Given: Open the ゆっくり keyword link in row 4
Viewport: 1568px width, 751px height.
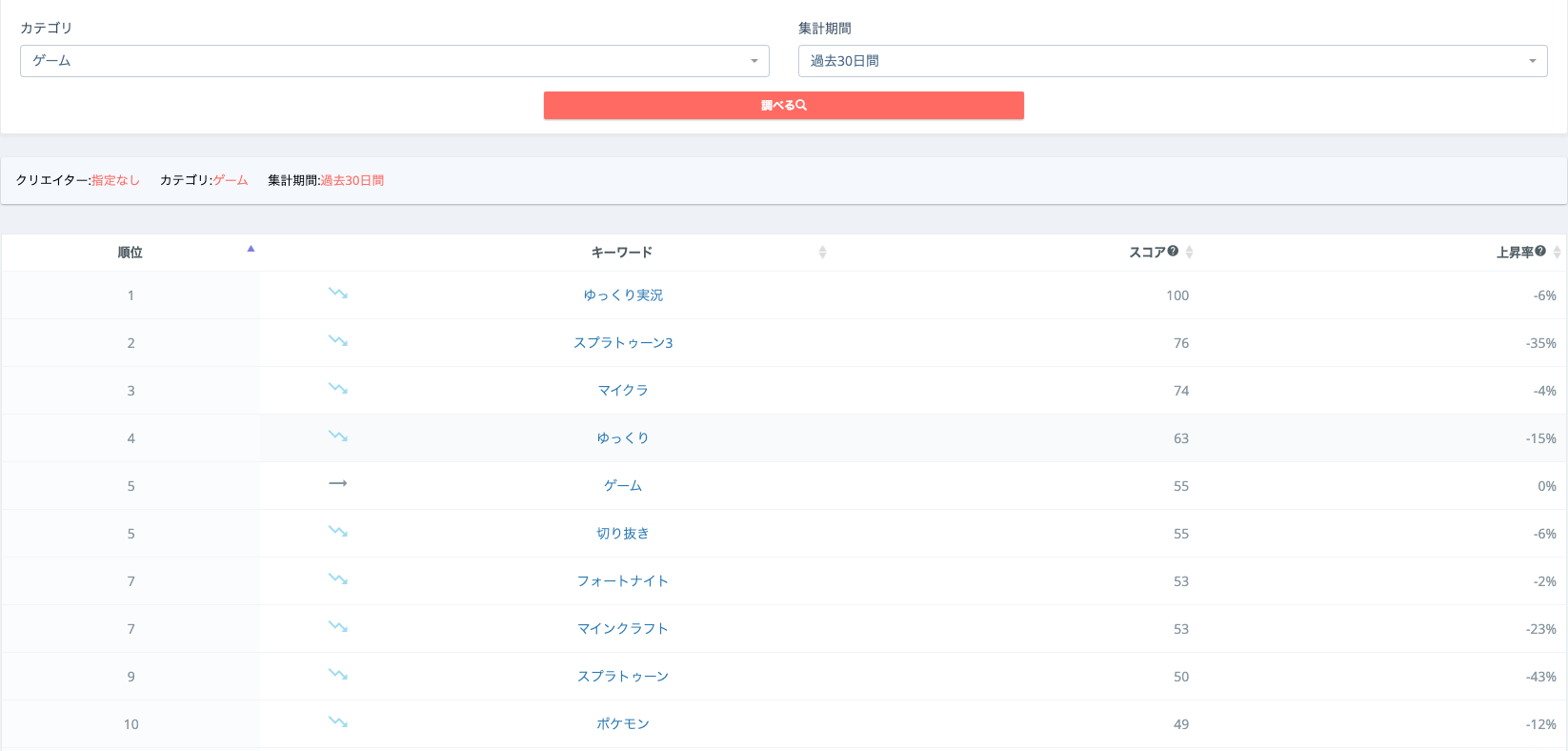Looking at the screenshot, I should pyautogui.click(x=623, y=438).
